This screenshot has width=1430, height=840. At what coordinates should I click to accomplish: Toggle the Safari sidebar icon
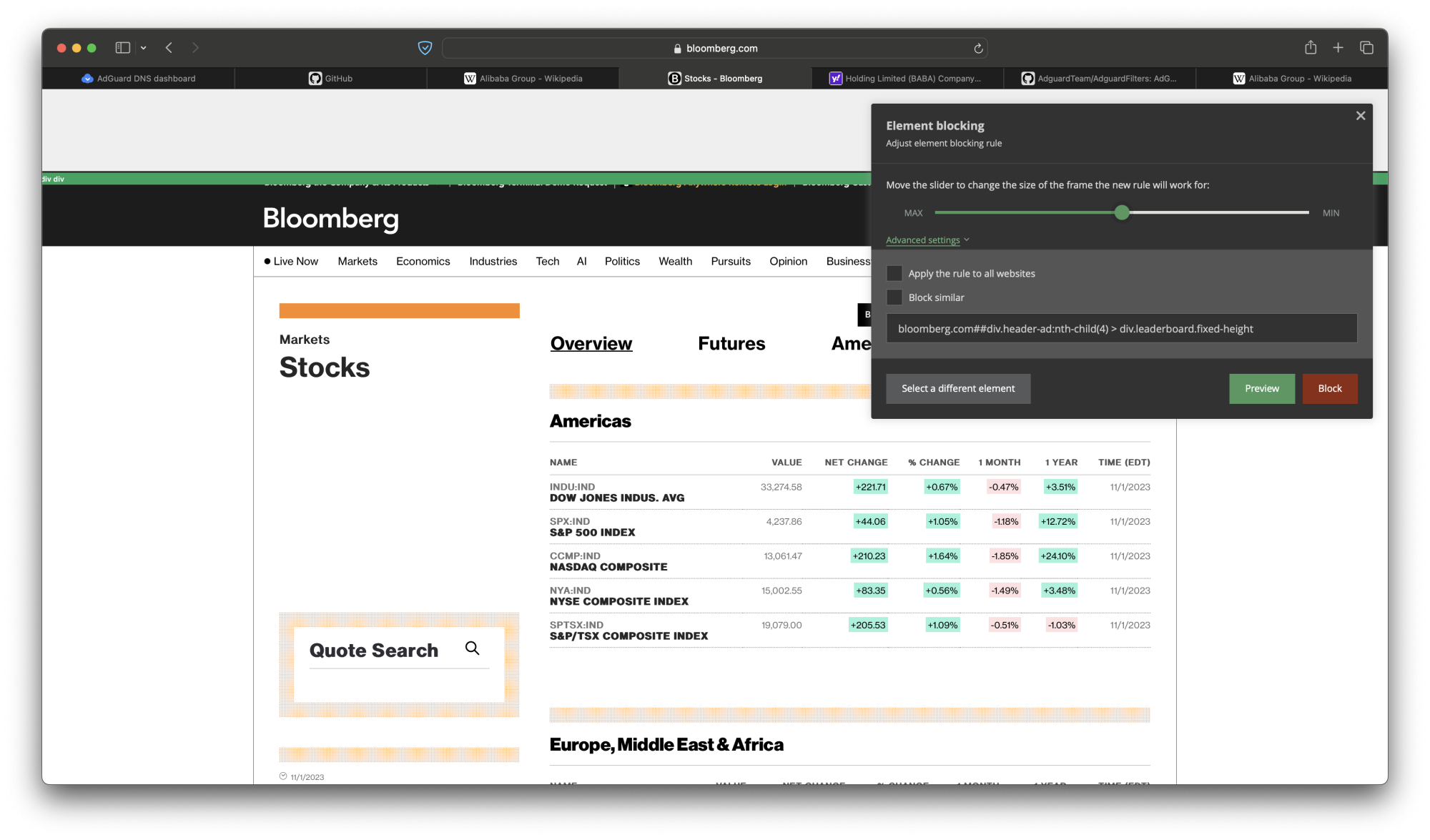tap(122, 47)
